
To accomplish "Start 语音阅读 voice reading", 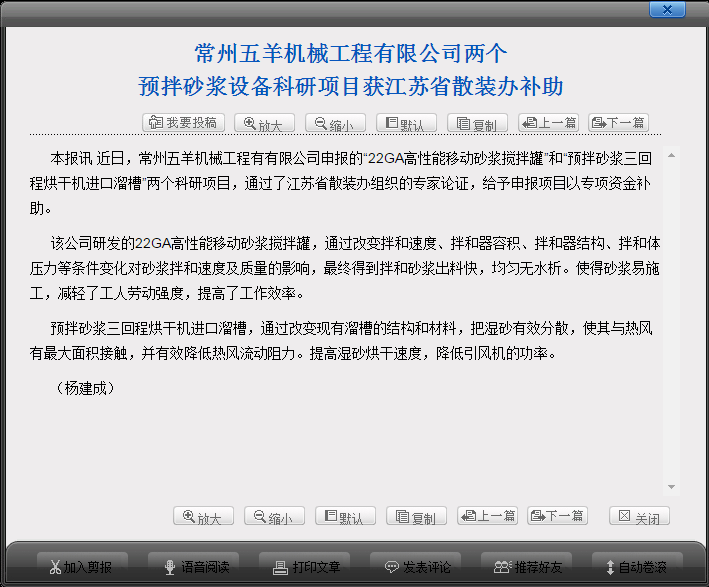I will (194, 567).
